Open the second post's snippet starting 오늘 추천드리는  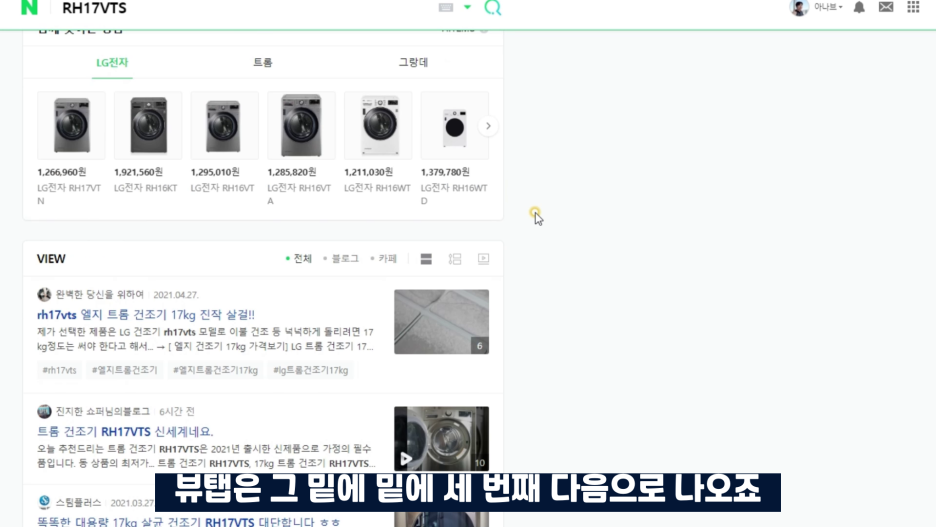[x=205, y=456]
